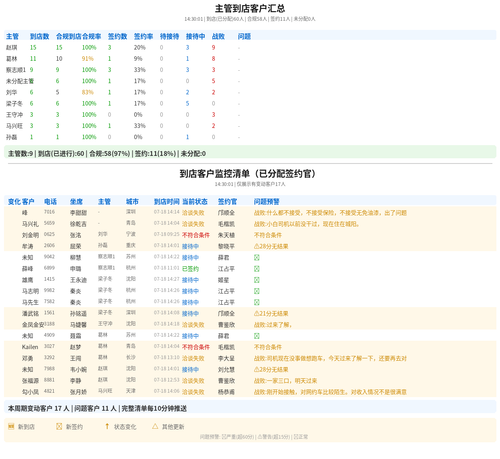Image resolution: width=500 pixels, height=459 pixels.
Task: Click phone number 4821
Action: coord(49,391)
